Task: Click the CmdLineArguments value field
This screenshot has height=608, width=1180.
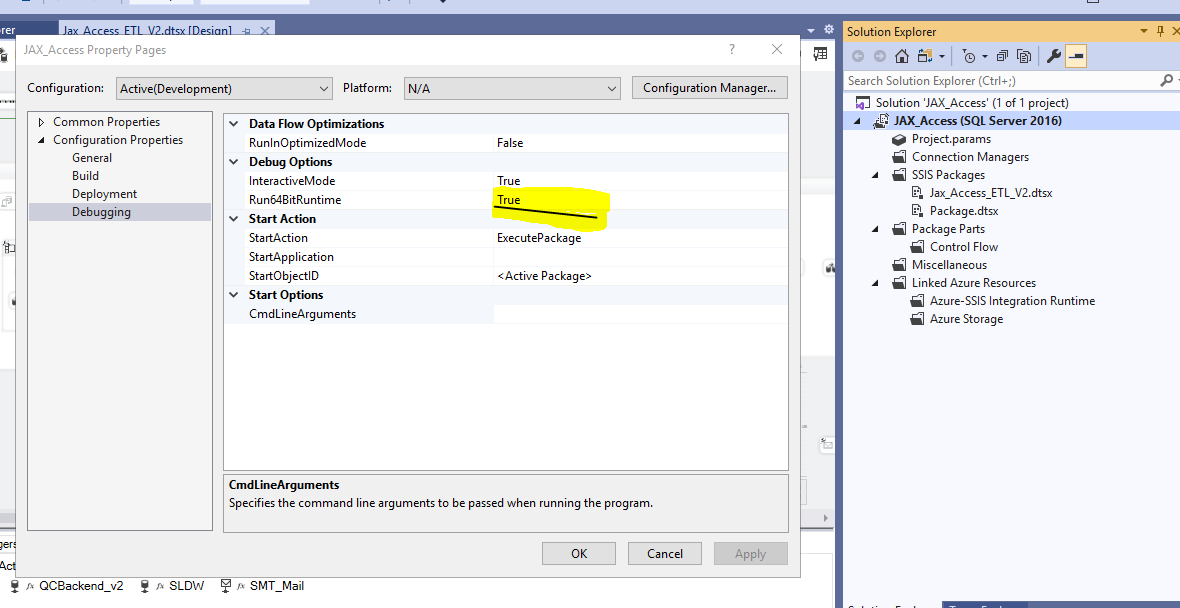Action: pyautogui.click(x=640, y=314)
